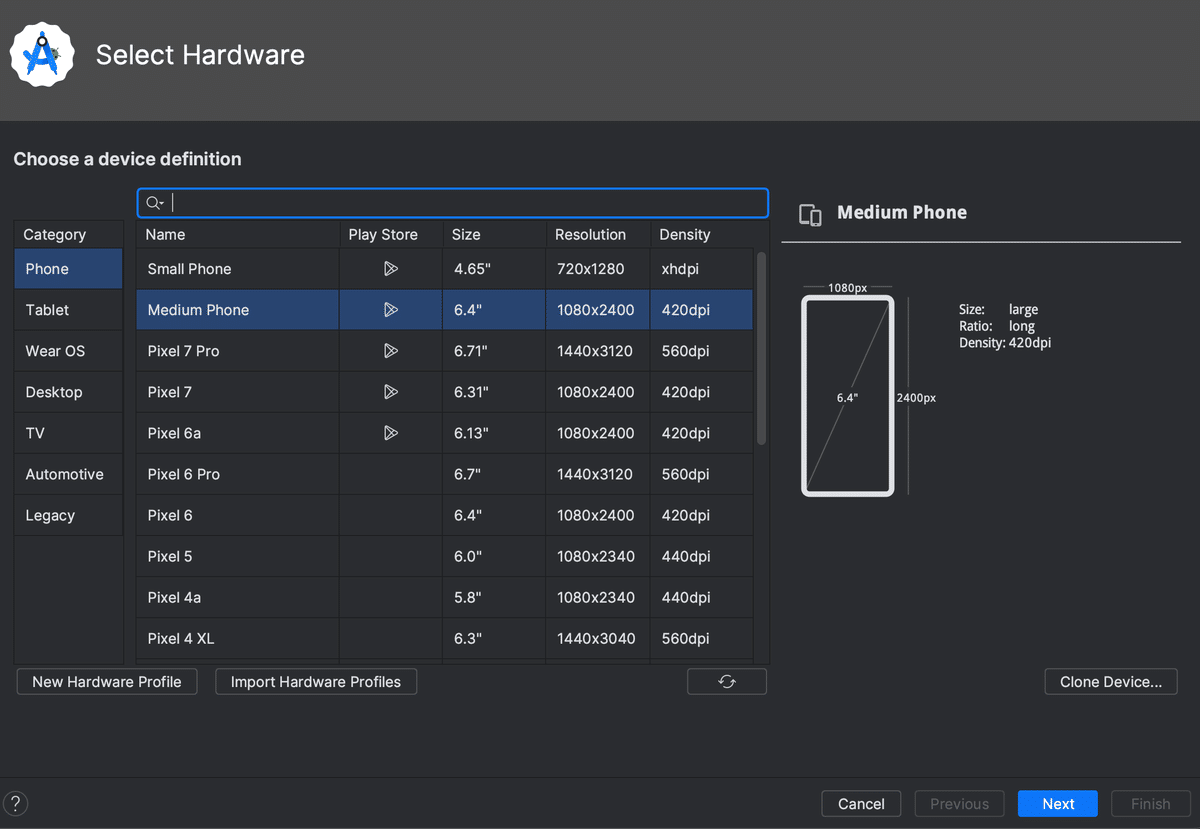Sort devices by the Name column header
Image resolution: width=1200 pixels, height=829 pixels.
[x=238, y=234]
